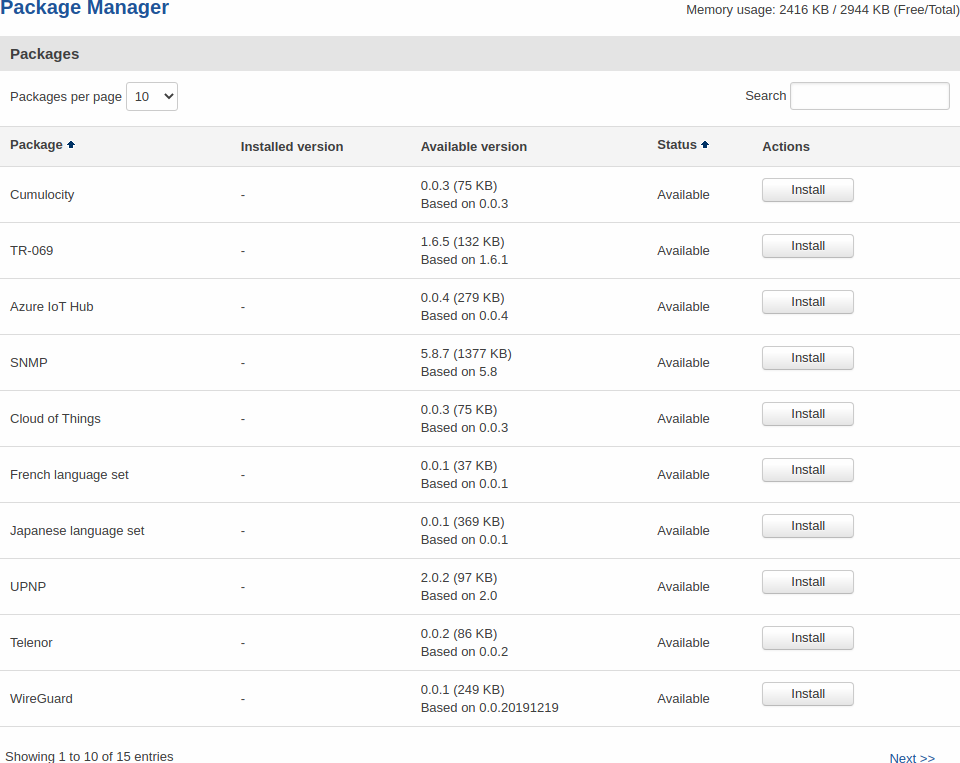Screen dimensions: 960x763
Task: Install the WireGuard package
Action: click(807, 694)
